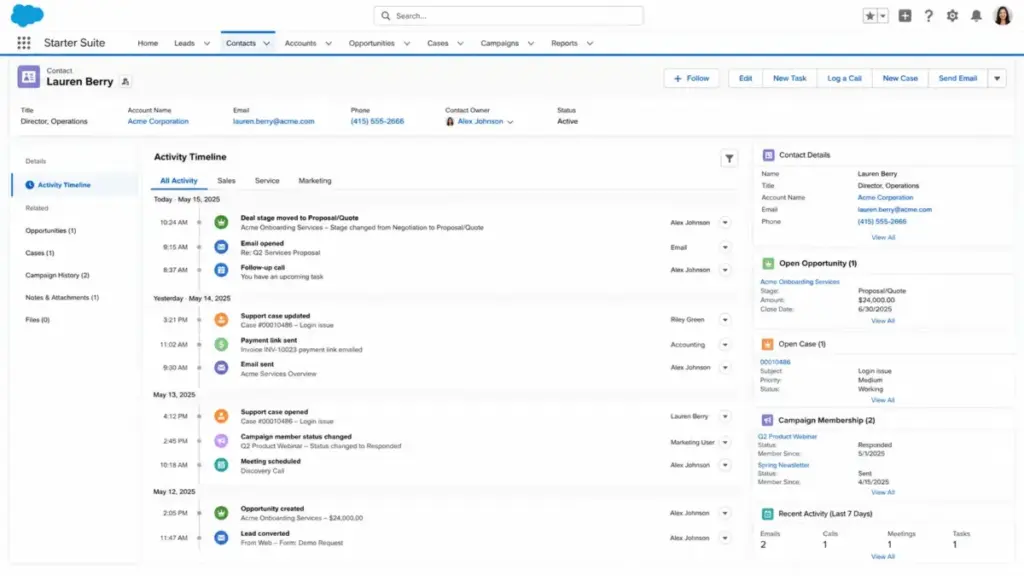Screen dimensions: 1024x576
Task: Open the help question mark icon
Action: pyautogui.click(x=928, y=16)
